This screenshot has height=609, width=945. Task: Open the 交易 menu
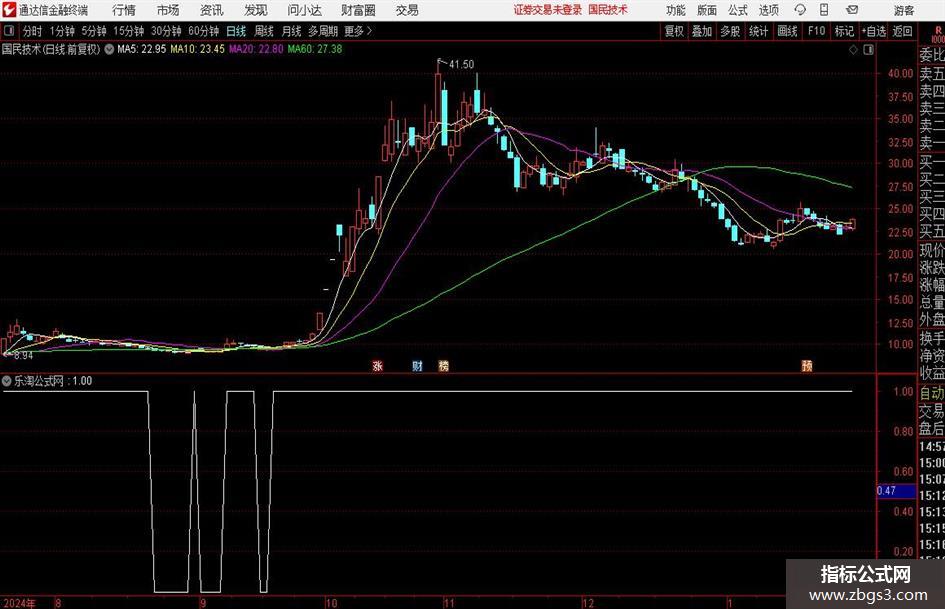(x=407, y=10)
